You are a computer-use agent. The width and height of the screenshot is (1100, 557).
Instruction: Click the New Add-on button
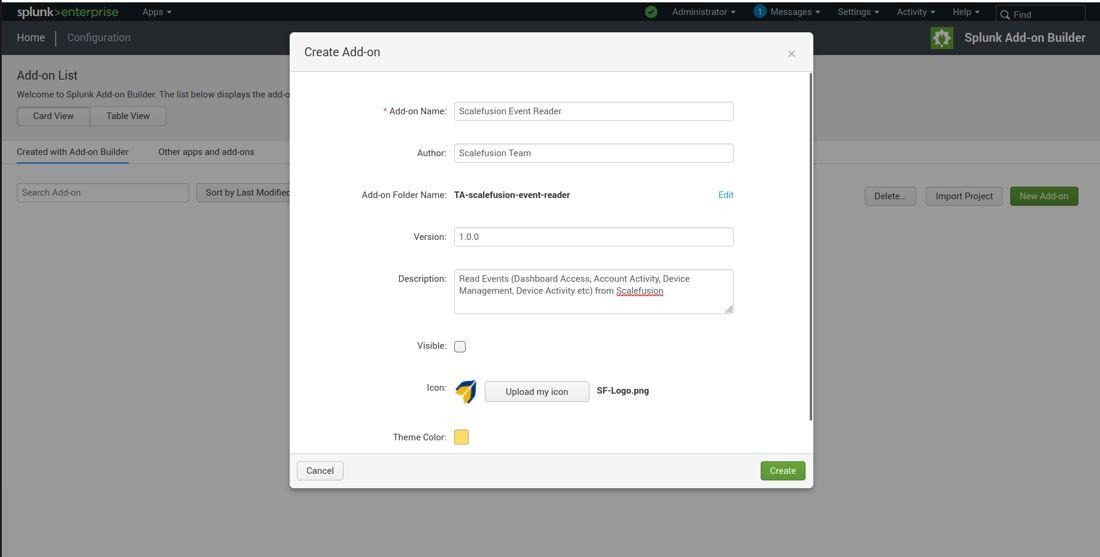pyautogui.click(x=1044, y=196)
